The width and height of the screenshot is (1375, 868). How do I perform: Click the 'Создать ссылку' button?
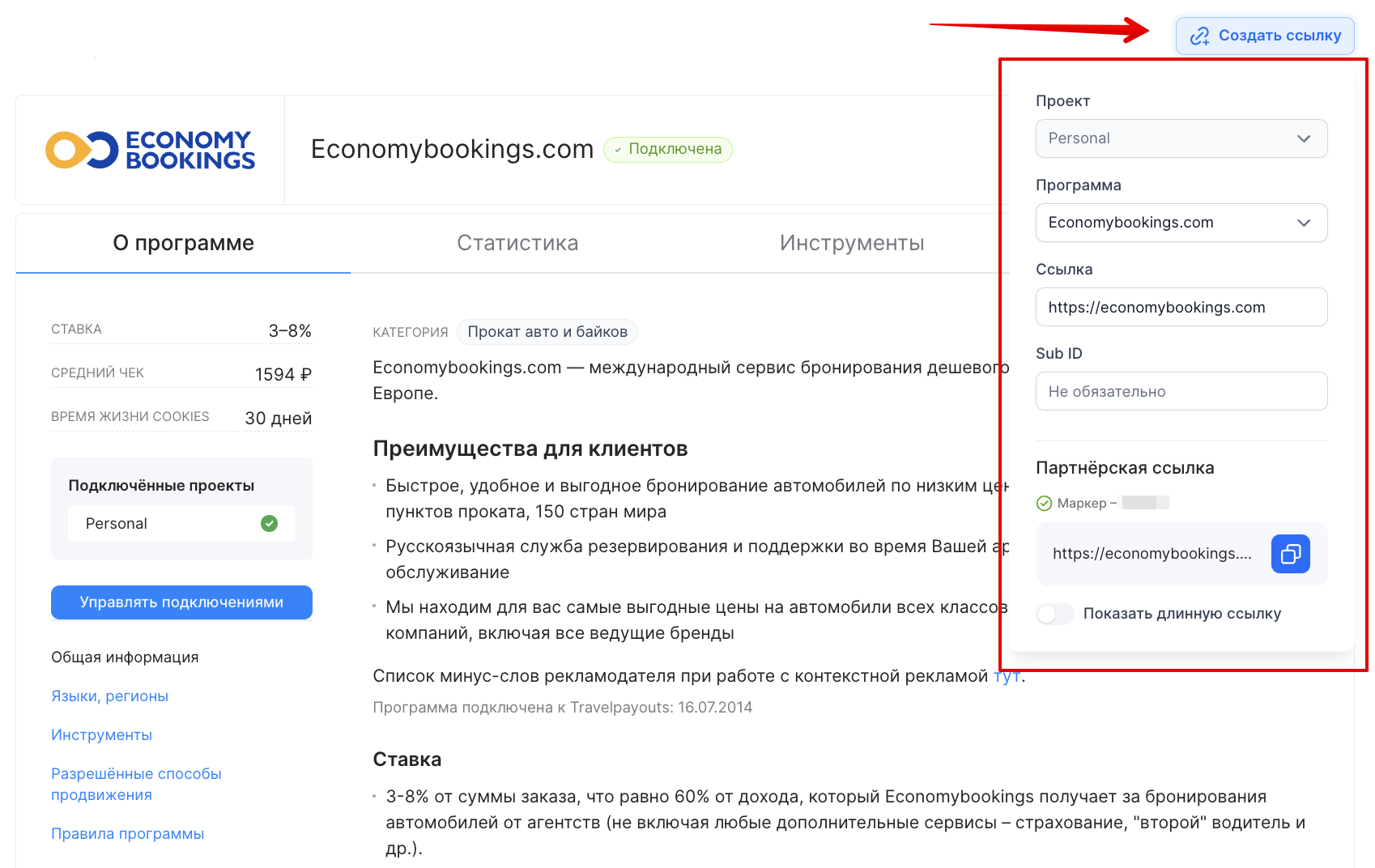[1265, 36]
